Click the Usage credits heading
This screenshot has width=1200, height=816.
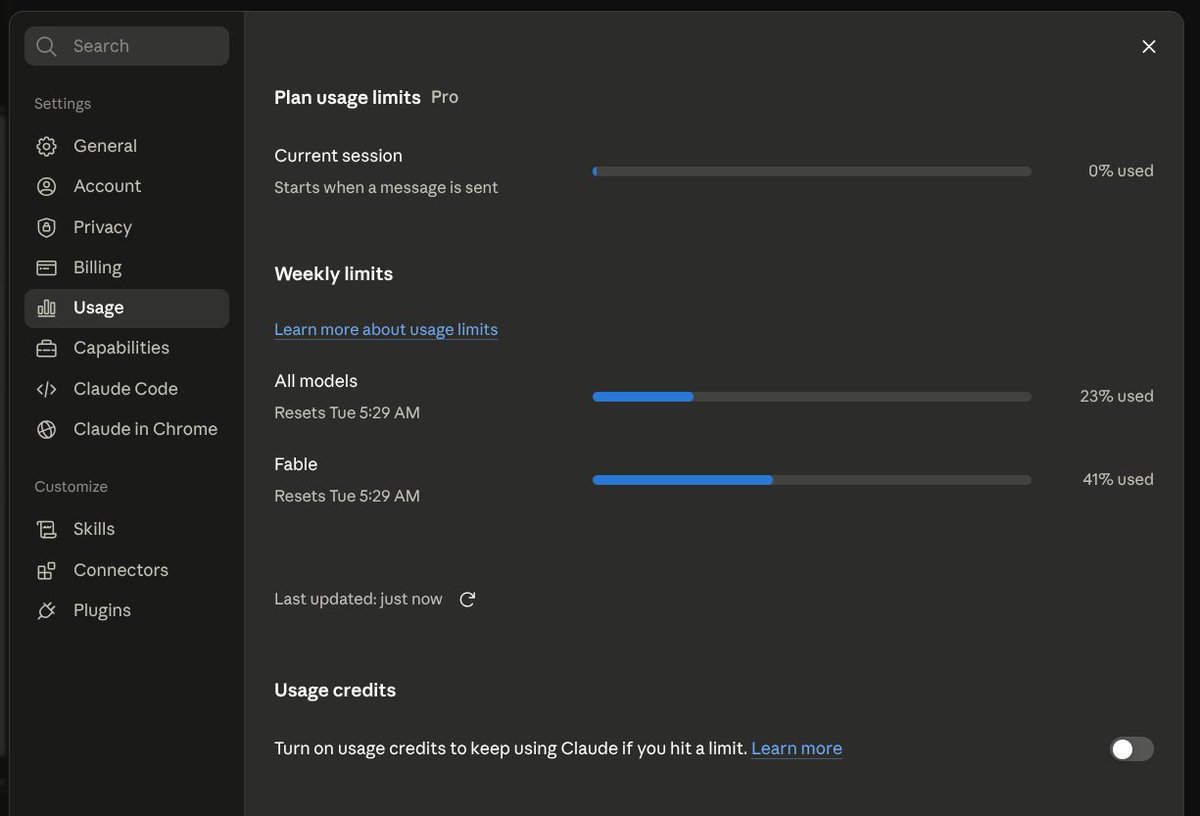pyautogui.click(x=335, y=690)
